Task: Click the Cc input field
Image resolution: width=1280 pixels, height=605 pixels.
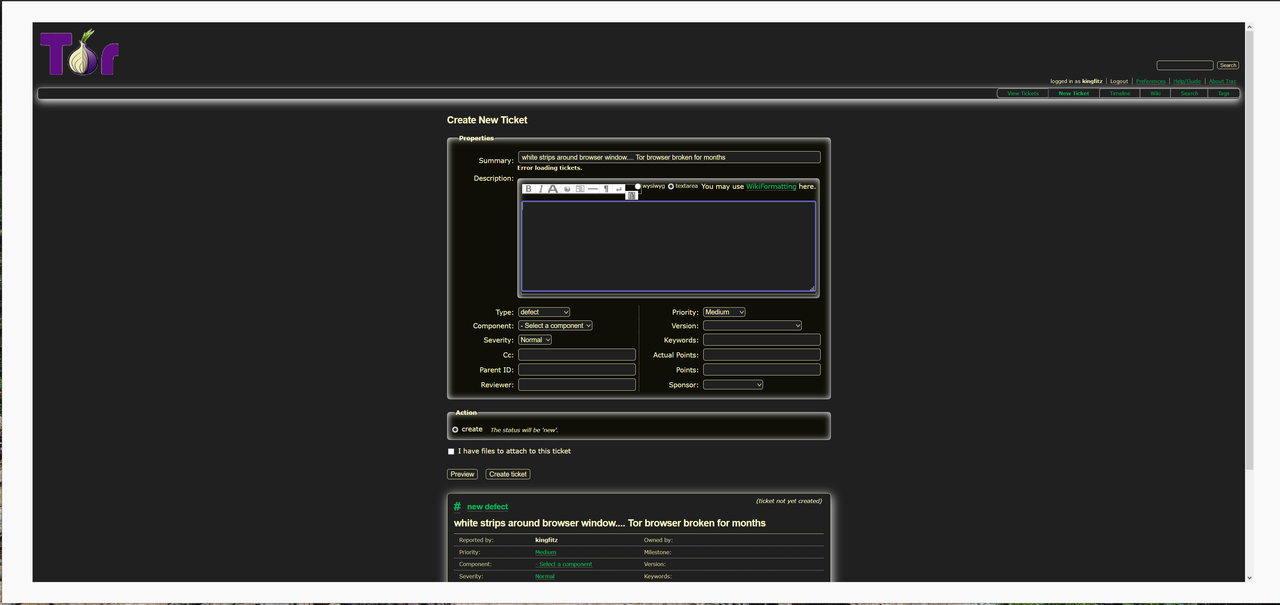Action: (577, 355)
